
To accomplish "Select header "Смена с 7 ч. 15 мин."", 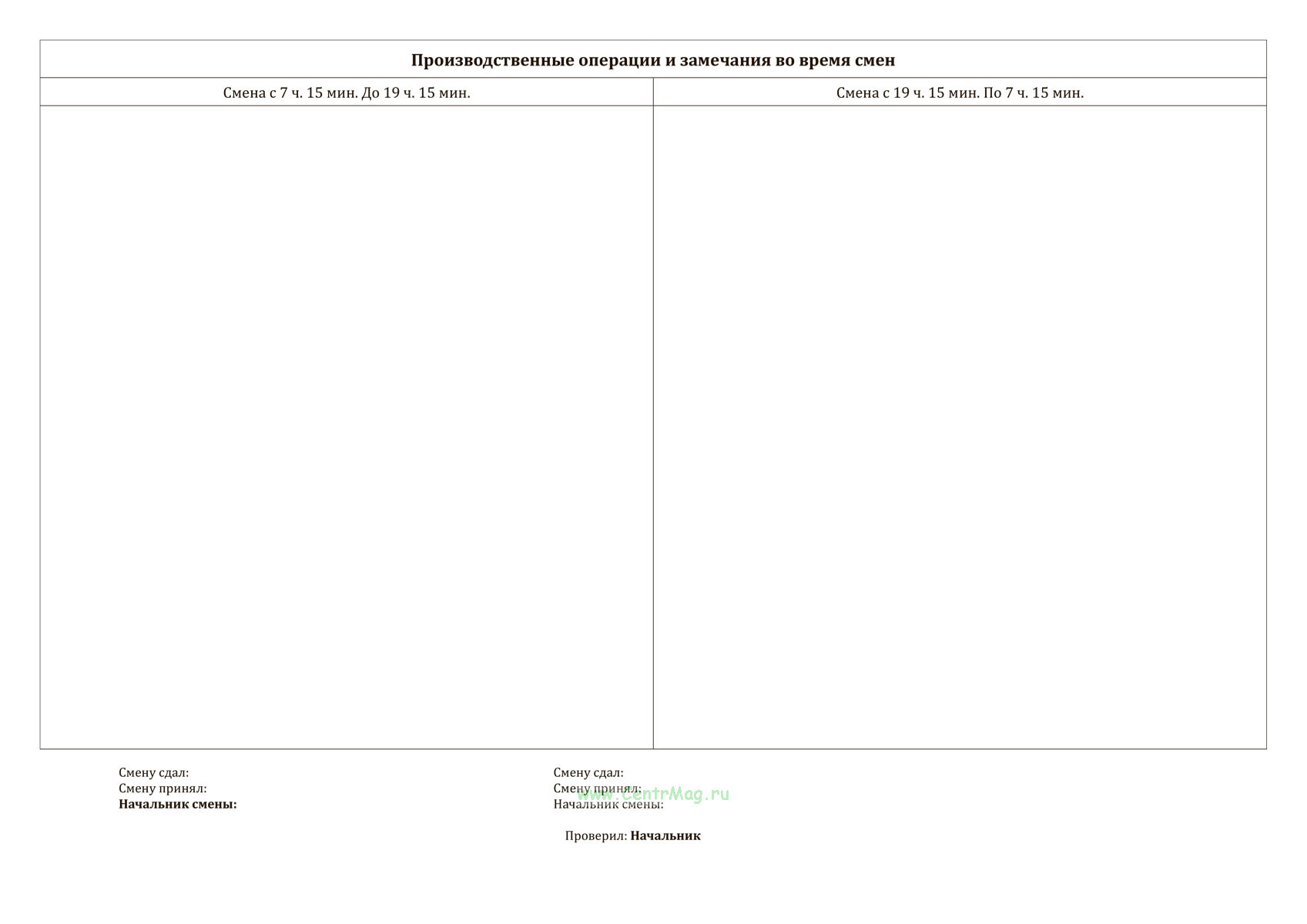I will tap(290, 93).
